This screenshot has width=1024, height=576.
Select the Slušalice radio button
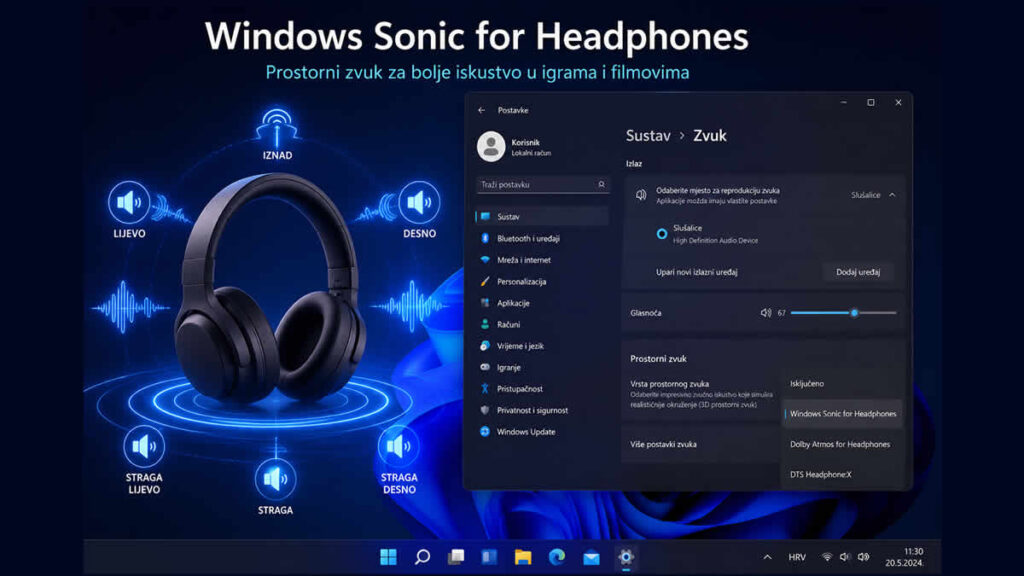(662, 234)
